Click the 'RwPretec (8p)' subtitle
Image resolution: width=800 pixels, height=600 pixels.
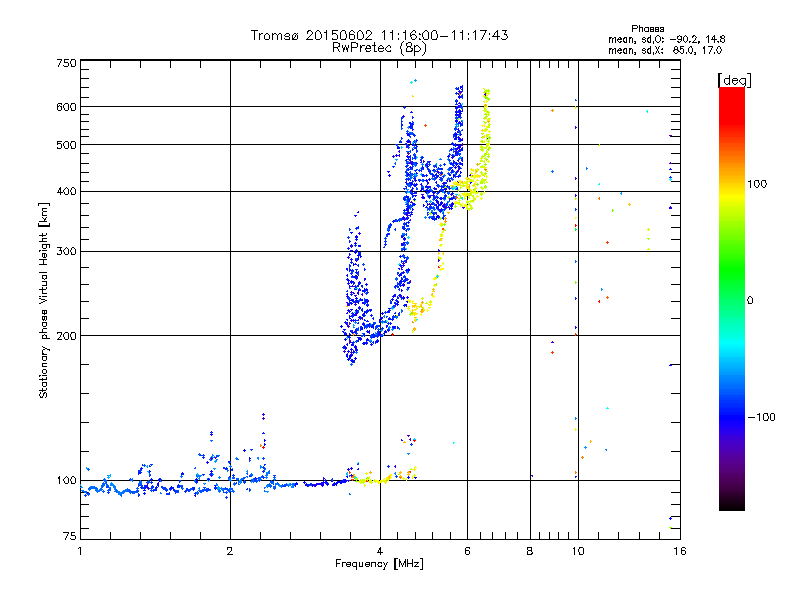pos(379,48)
